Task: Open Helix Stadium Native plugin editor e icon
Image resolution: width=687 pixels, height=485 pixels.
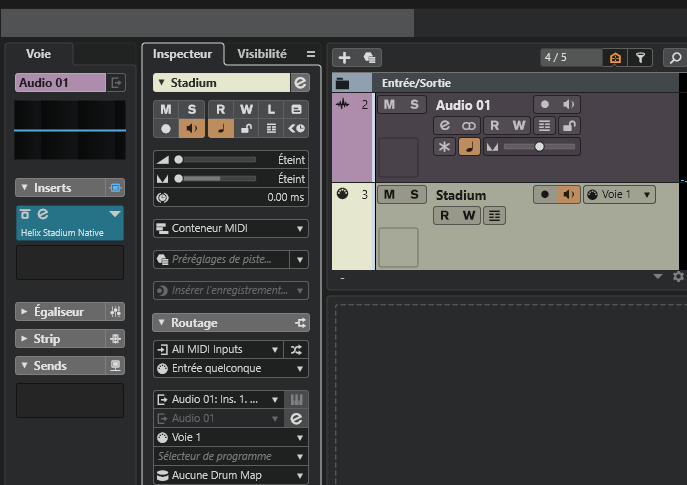Action: point(42,214)
